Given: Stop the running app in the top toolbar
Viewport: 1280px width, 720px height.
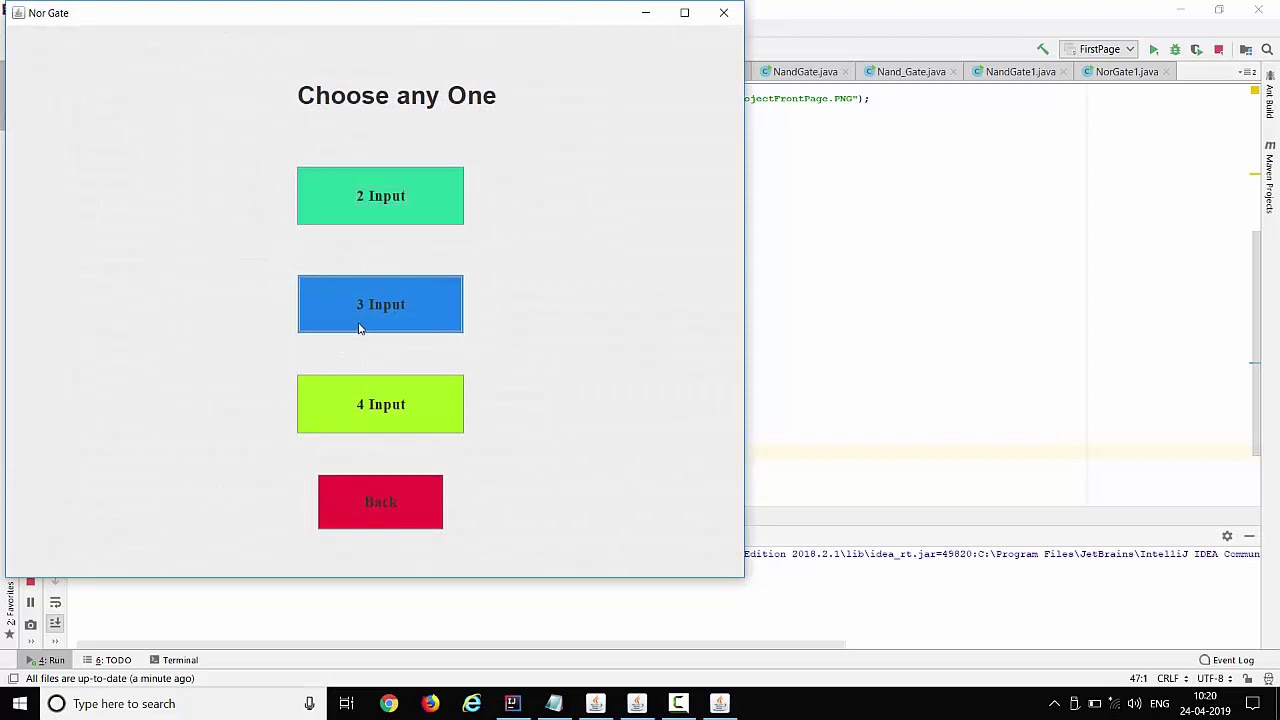Looking at the screenshot, I should click(x=1218, y=49).
